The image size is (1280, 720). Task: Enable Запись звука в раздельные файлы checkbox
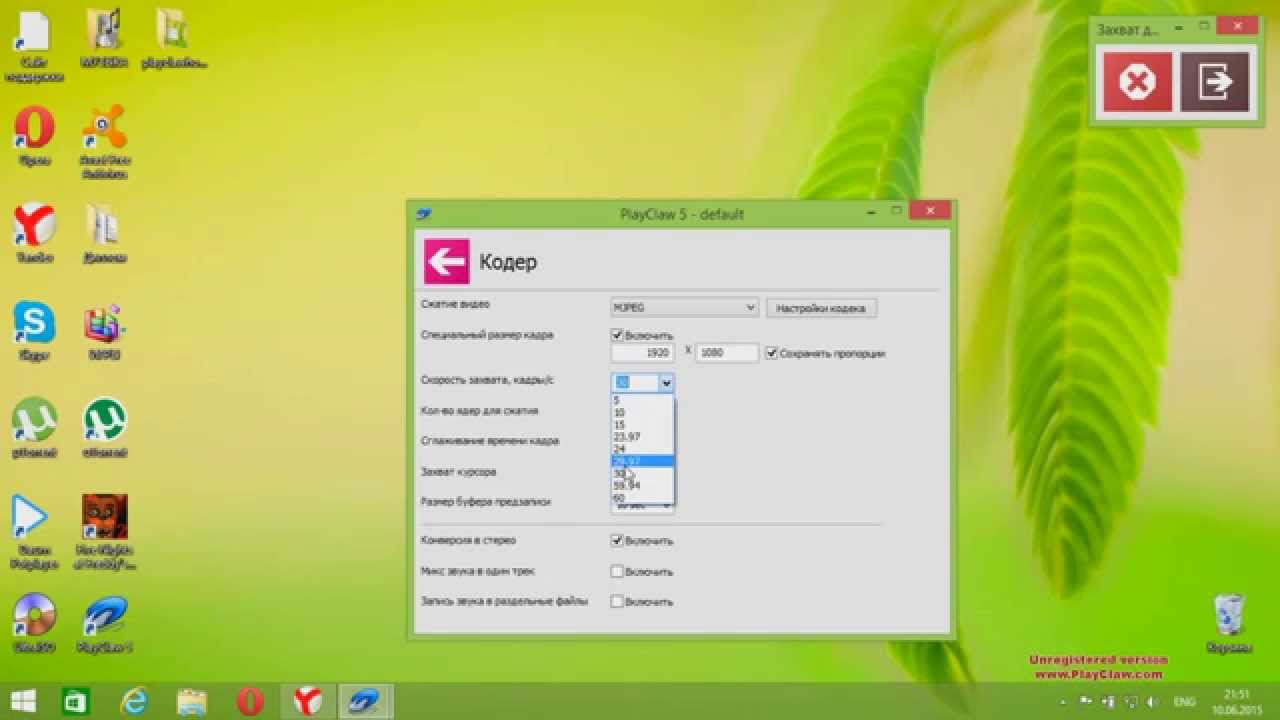617,602
